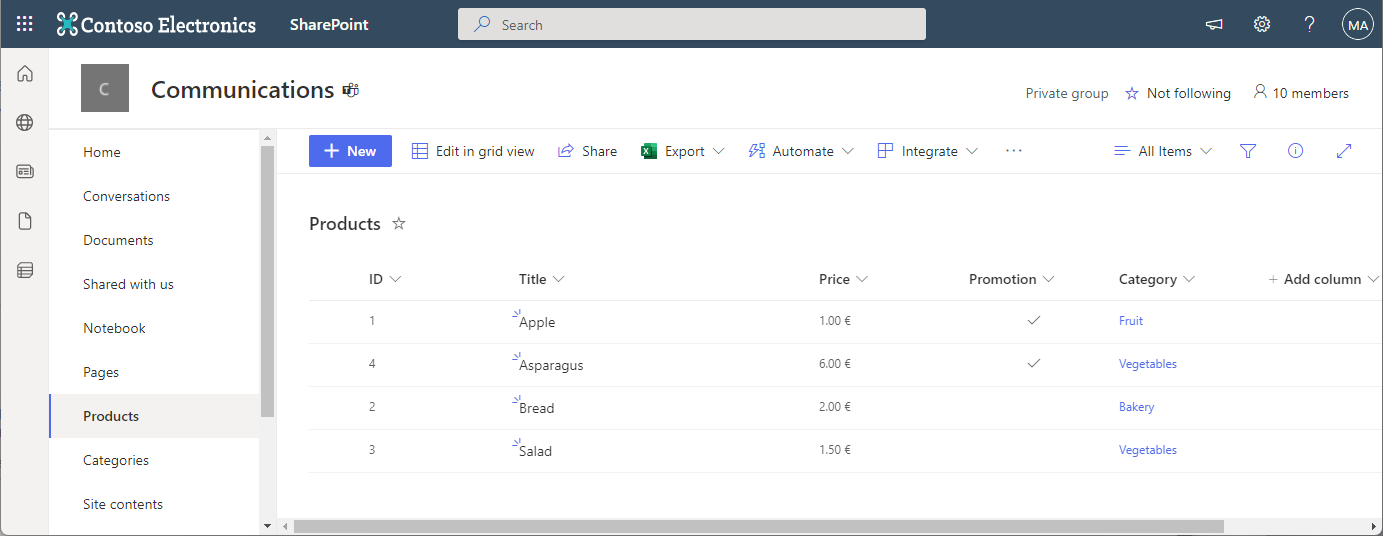Click the Communications site logo tile
The width and height of the screenshot is (1383, 536).
tap(105, 88)
